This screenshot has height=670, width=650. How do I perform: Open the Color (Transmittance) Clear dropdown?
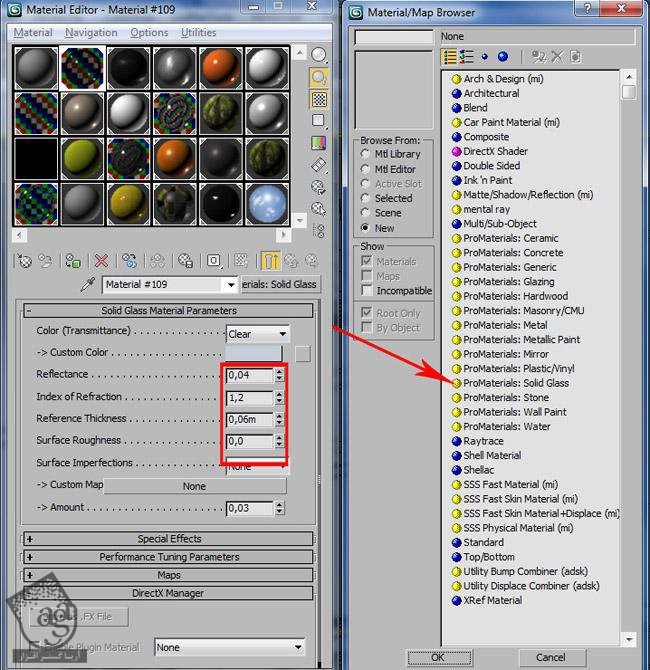tap(257, 334)
